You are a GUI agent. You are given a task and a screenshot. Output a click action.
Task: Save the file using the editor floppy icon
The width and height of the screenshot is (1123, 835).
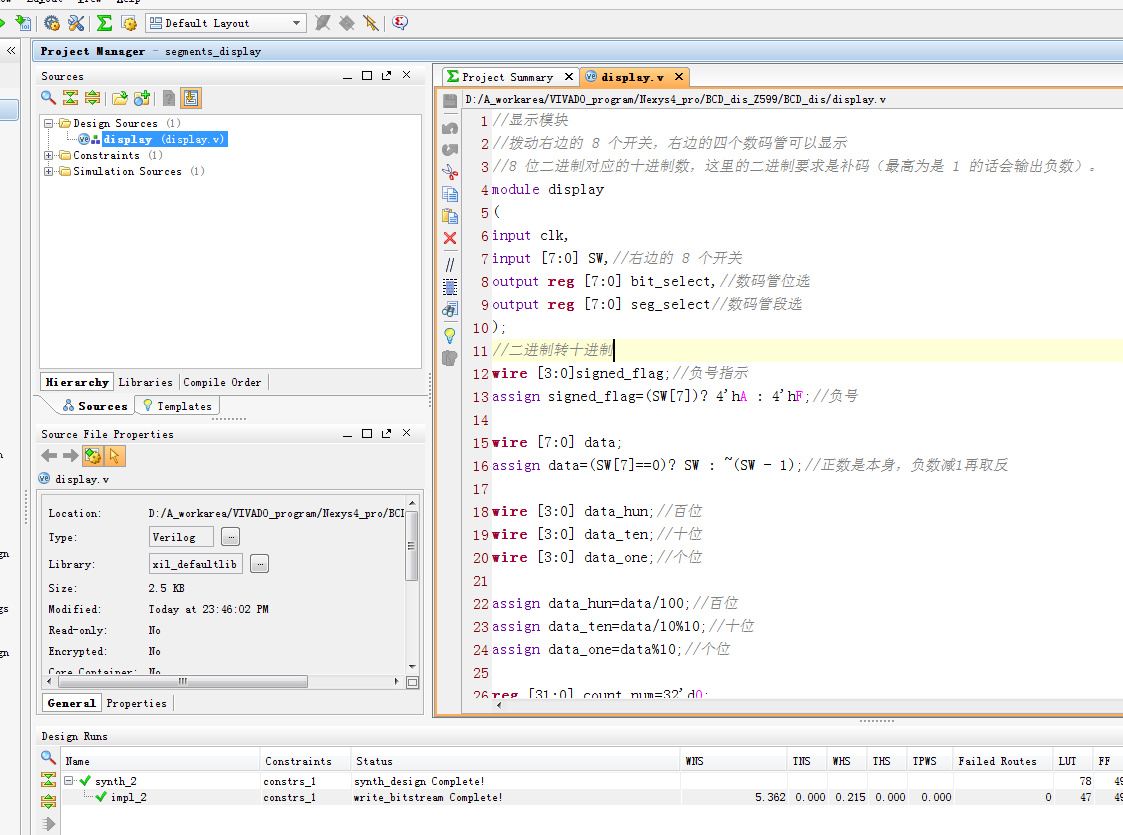coord(450,101)
